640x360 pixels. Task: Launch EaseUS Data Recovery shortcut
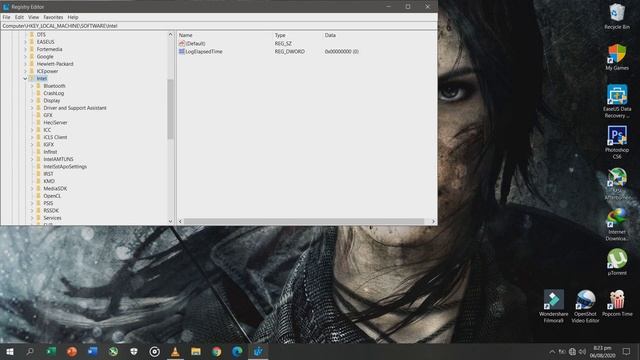[x=617, y=101]
